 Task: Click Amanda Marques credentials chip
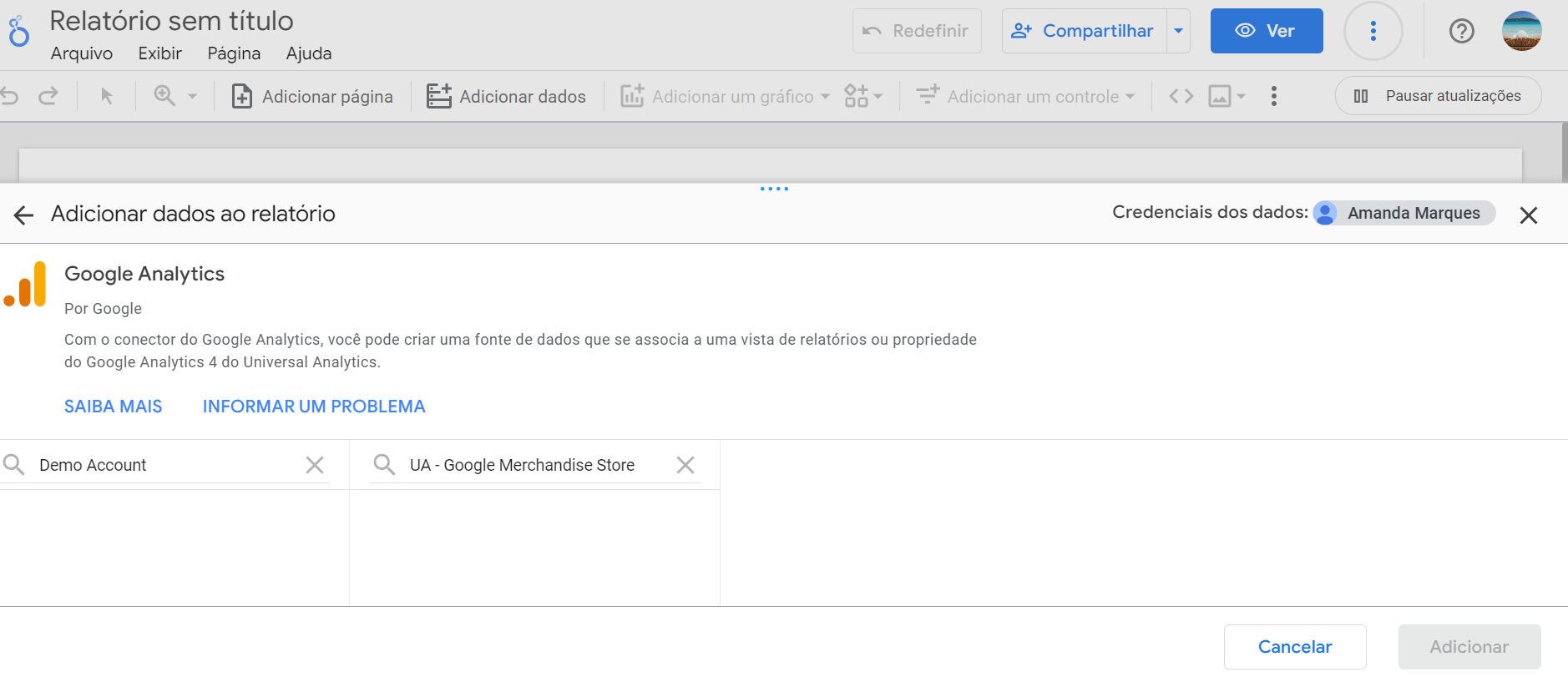coord(1404,213)
